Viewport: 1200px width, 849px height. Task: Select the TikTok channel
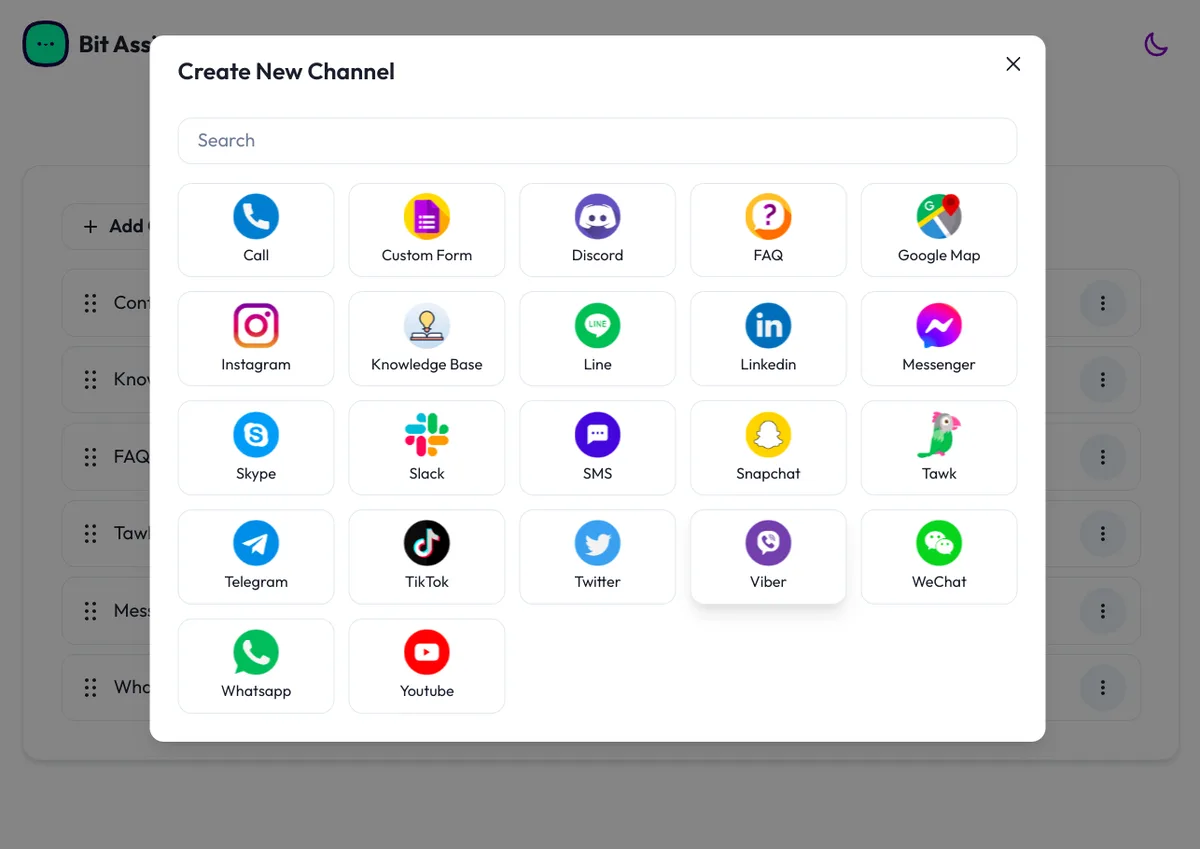427,557
